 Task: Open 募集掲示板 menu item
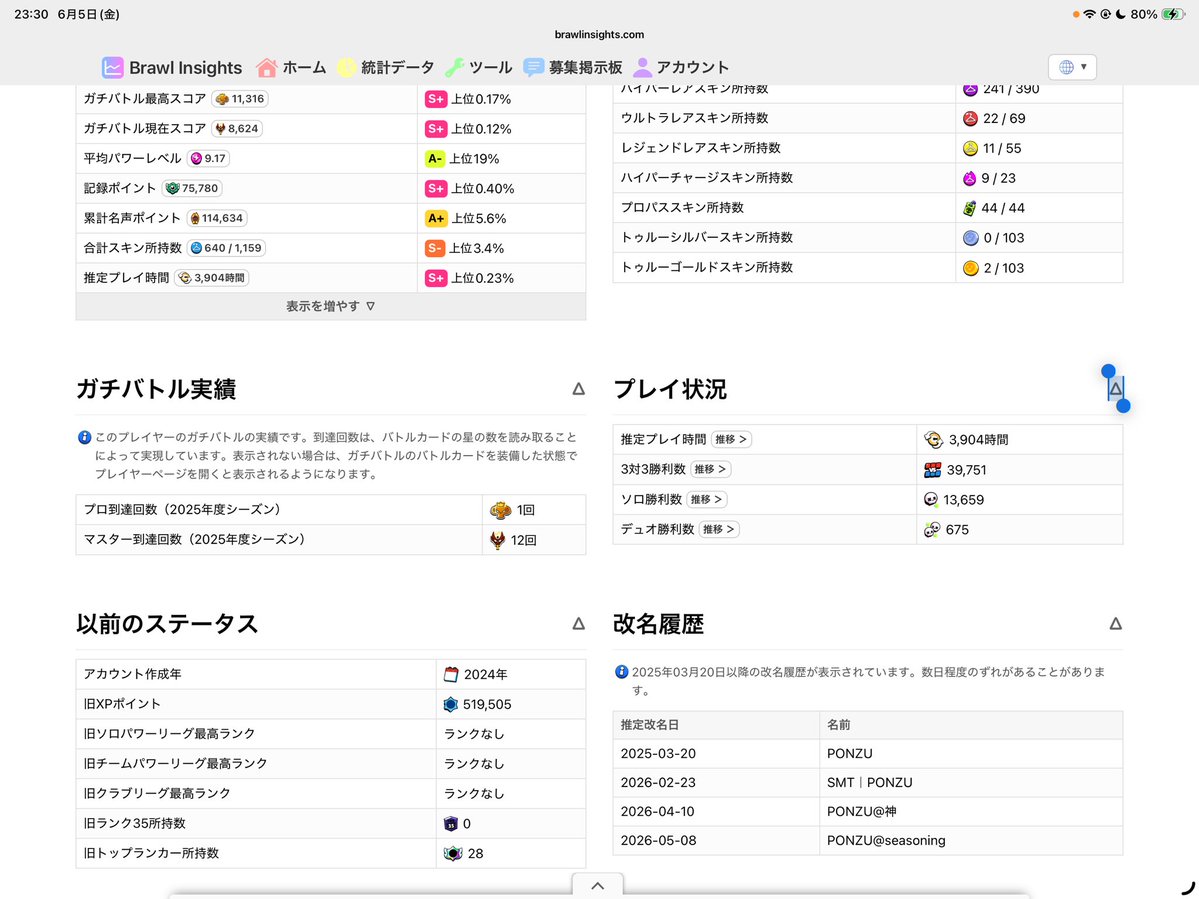pos(573,67)
